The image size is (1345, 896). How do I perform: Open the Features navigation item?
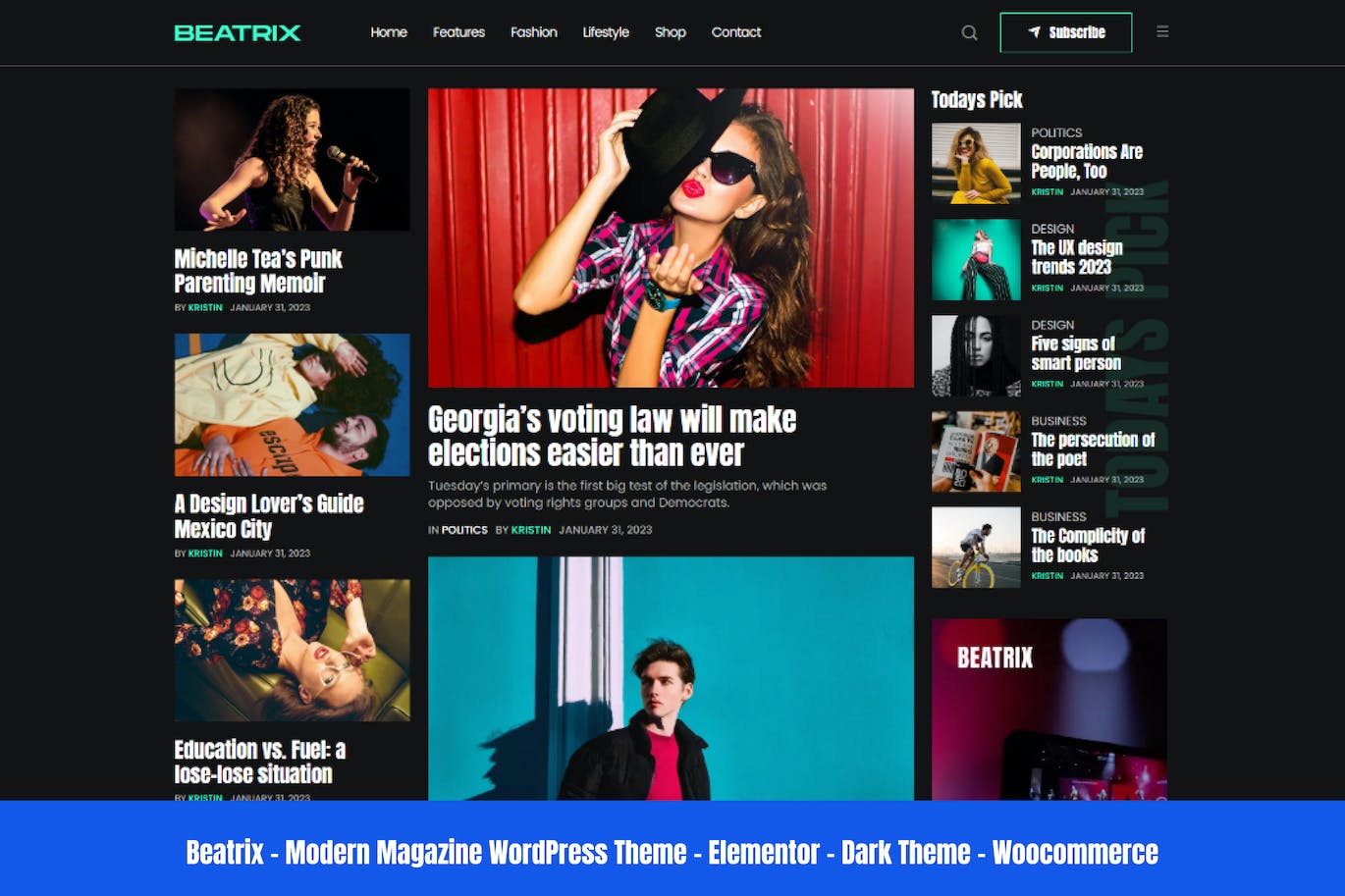coord(458,32)
